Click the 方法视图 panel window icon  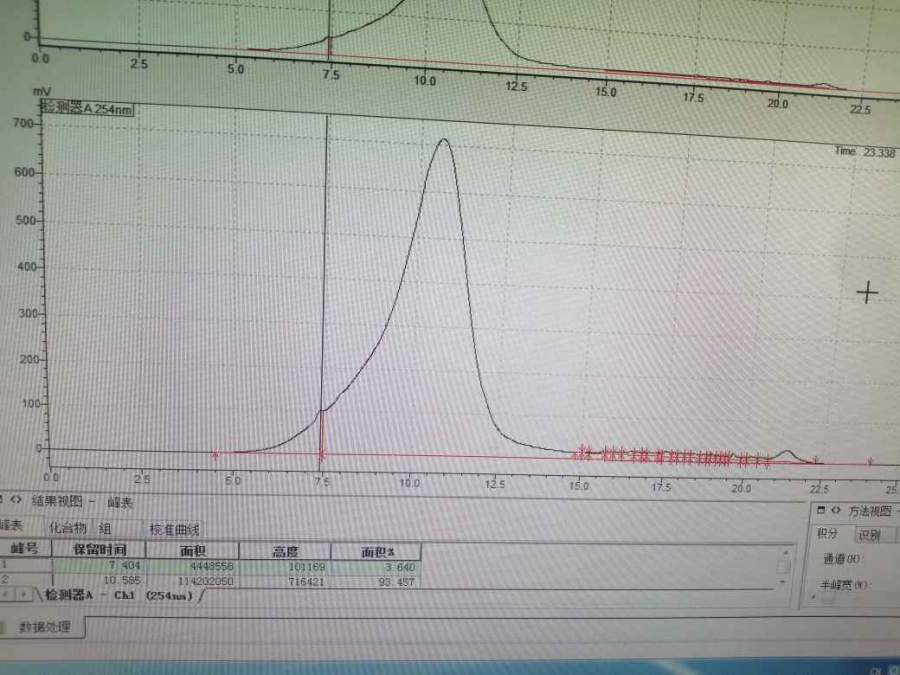(x=821, y=510)
